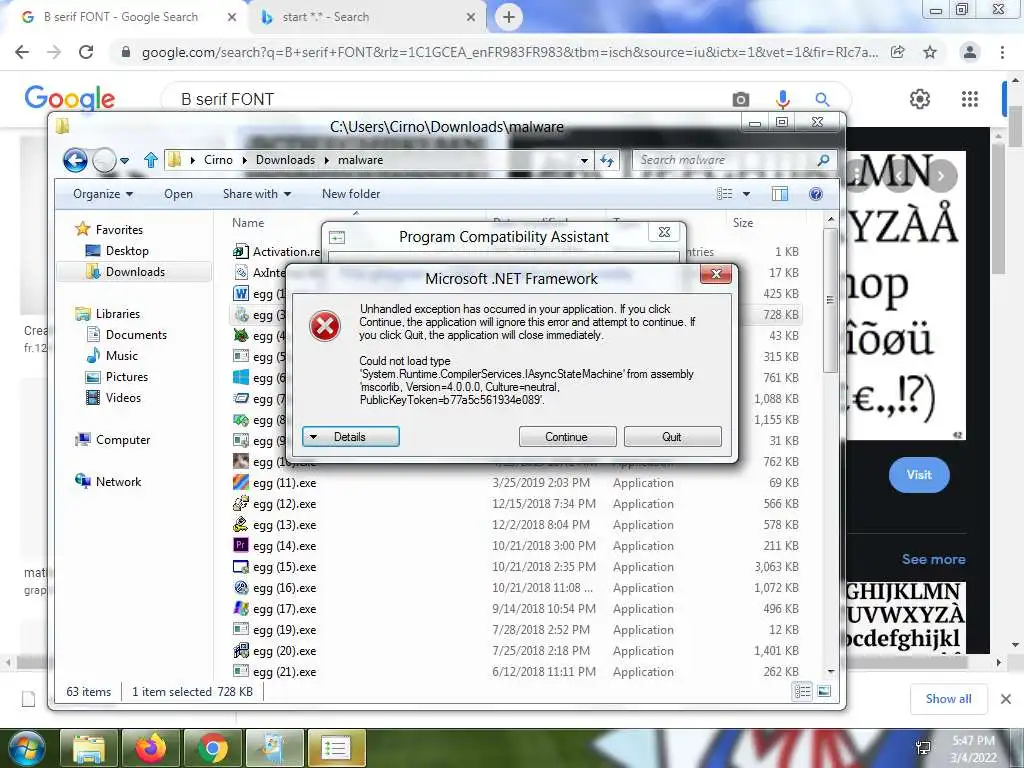This screenshot has height=768, width=1024.
Task: Open the Chrome three-dot menu
Action: [1002, 52]
